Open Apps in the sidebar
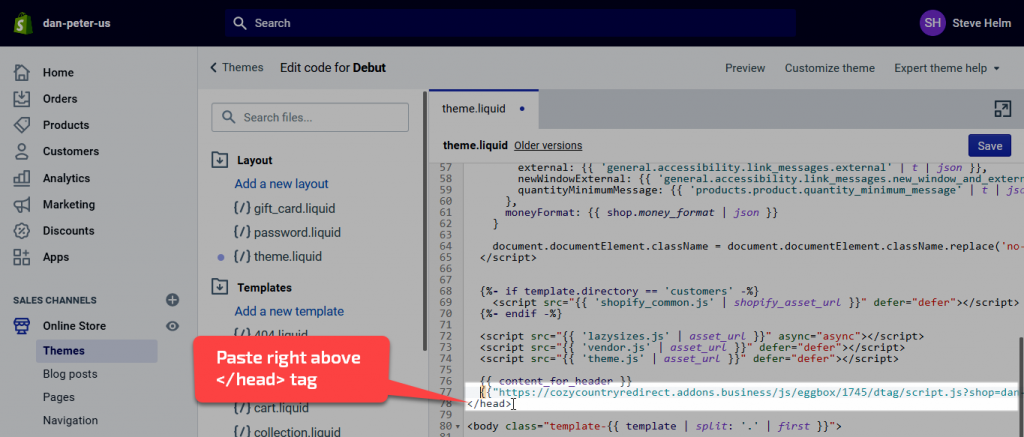The image size is (1024, 437). click(x=56, y=257)
